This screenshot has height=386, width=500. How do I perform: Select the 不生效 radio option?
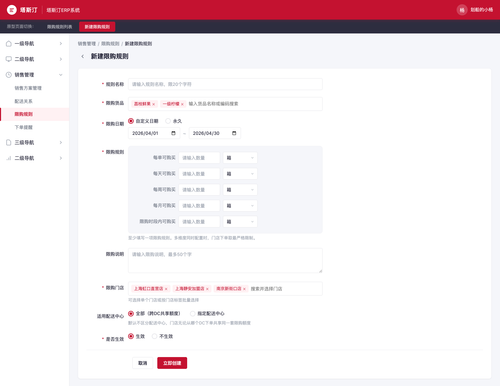click(x=154, y=336)
